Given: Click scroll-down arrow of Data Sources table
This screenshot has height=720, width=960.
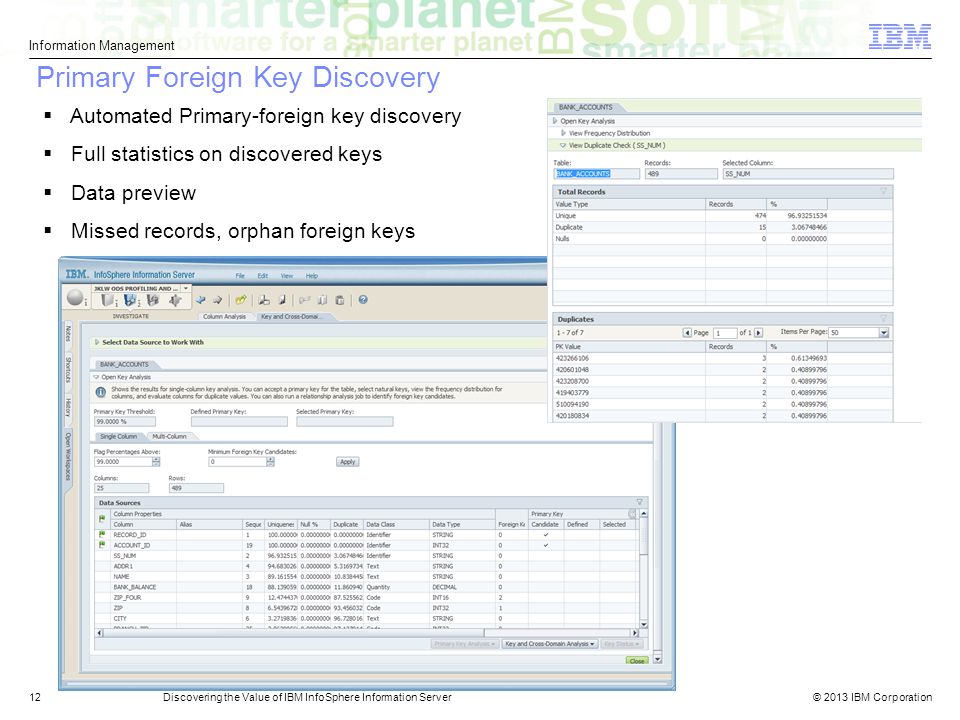Looking at the screenshot, I should click(x=643, y=624).
